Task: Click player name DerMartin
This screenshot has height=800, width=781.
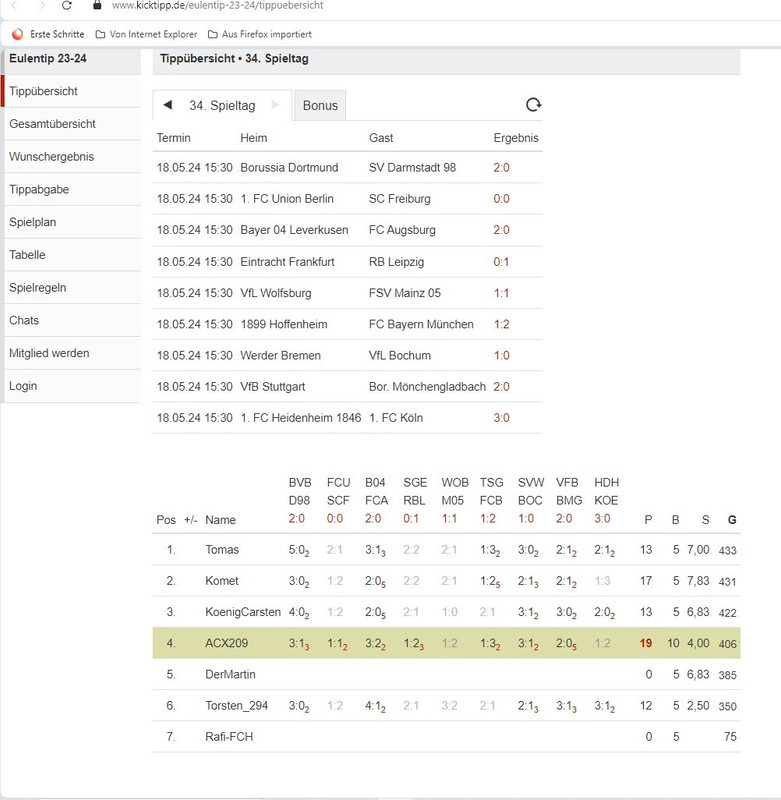Action: [230, 674]
